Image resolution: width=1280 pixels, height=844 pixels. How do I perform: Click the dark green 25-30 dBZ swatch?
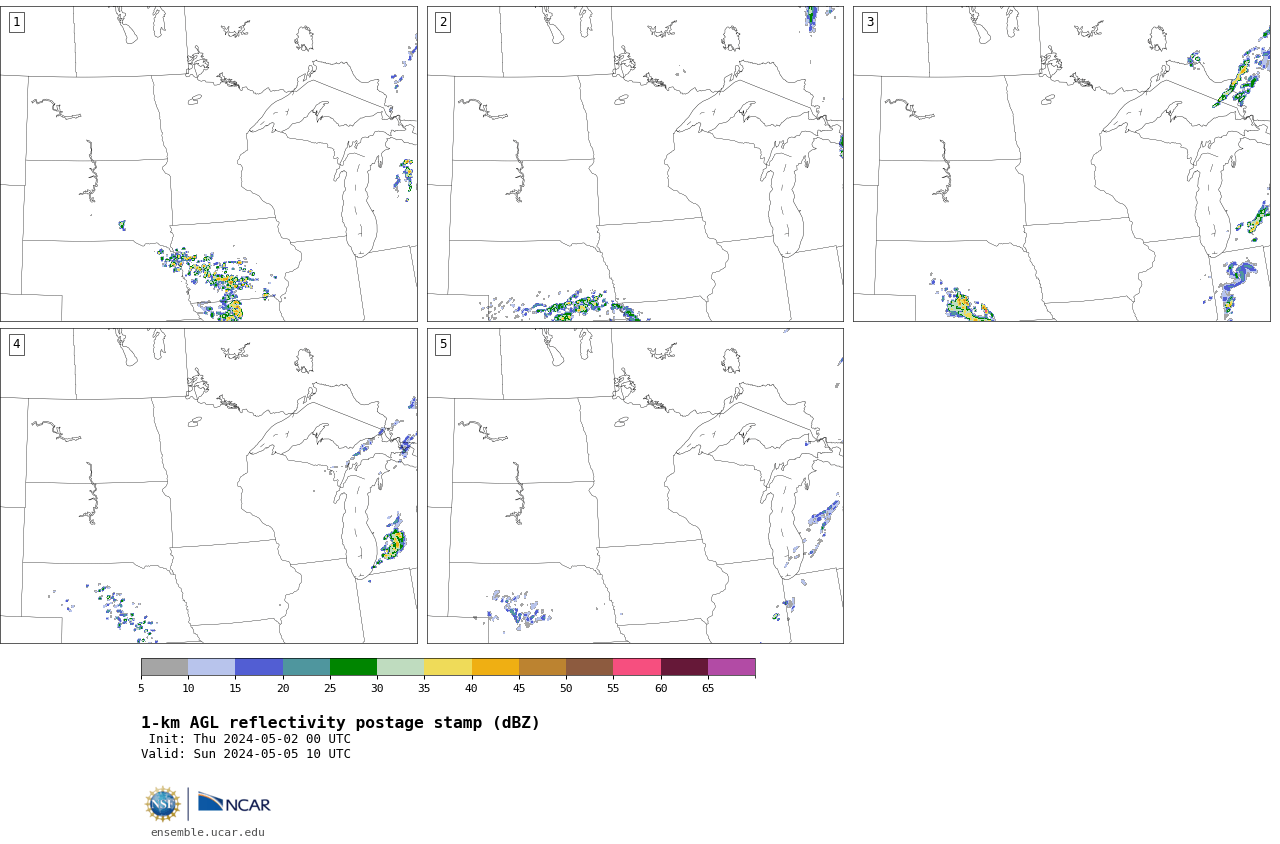pyautogui.click(x=353, y=667)
